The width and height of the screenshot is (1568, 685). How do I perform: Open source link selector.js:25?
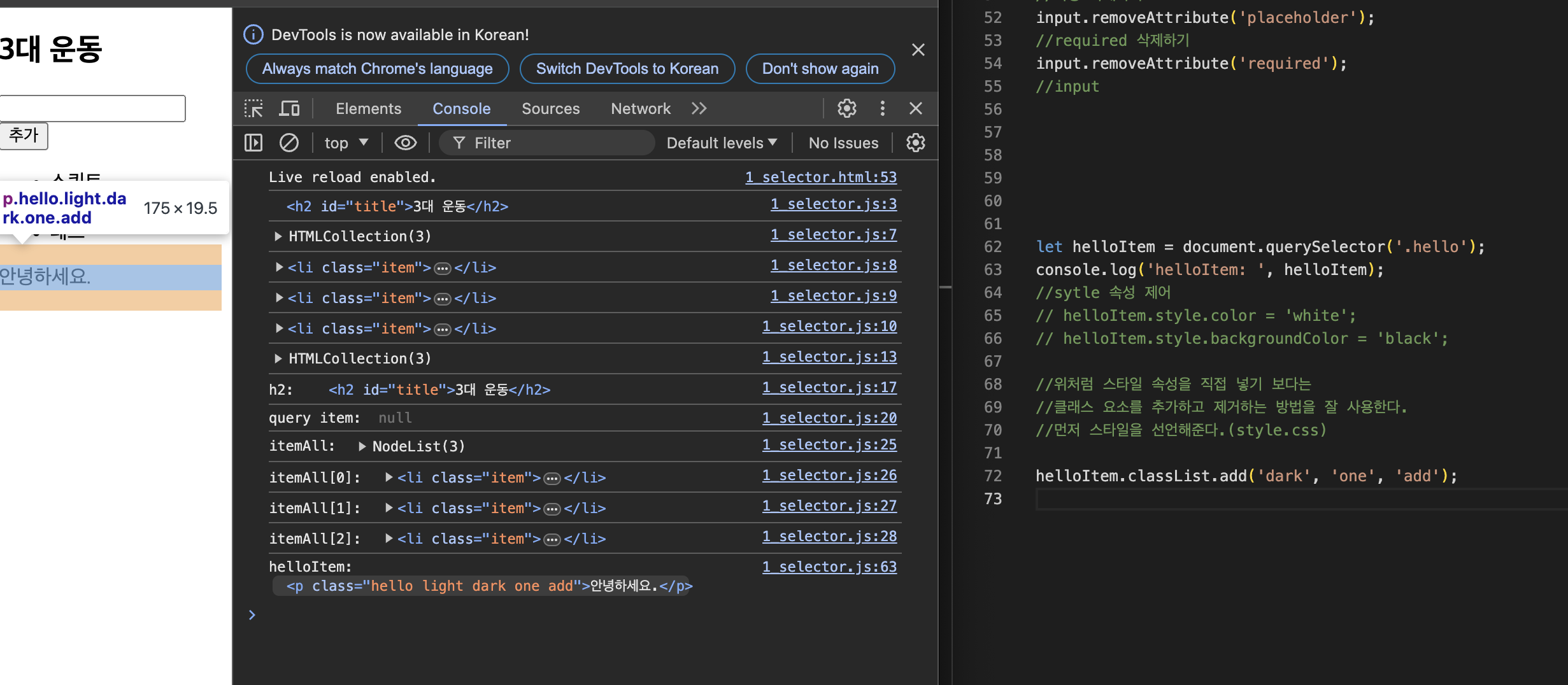[x=829, y=444]
